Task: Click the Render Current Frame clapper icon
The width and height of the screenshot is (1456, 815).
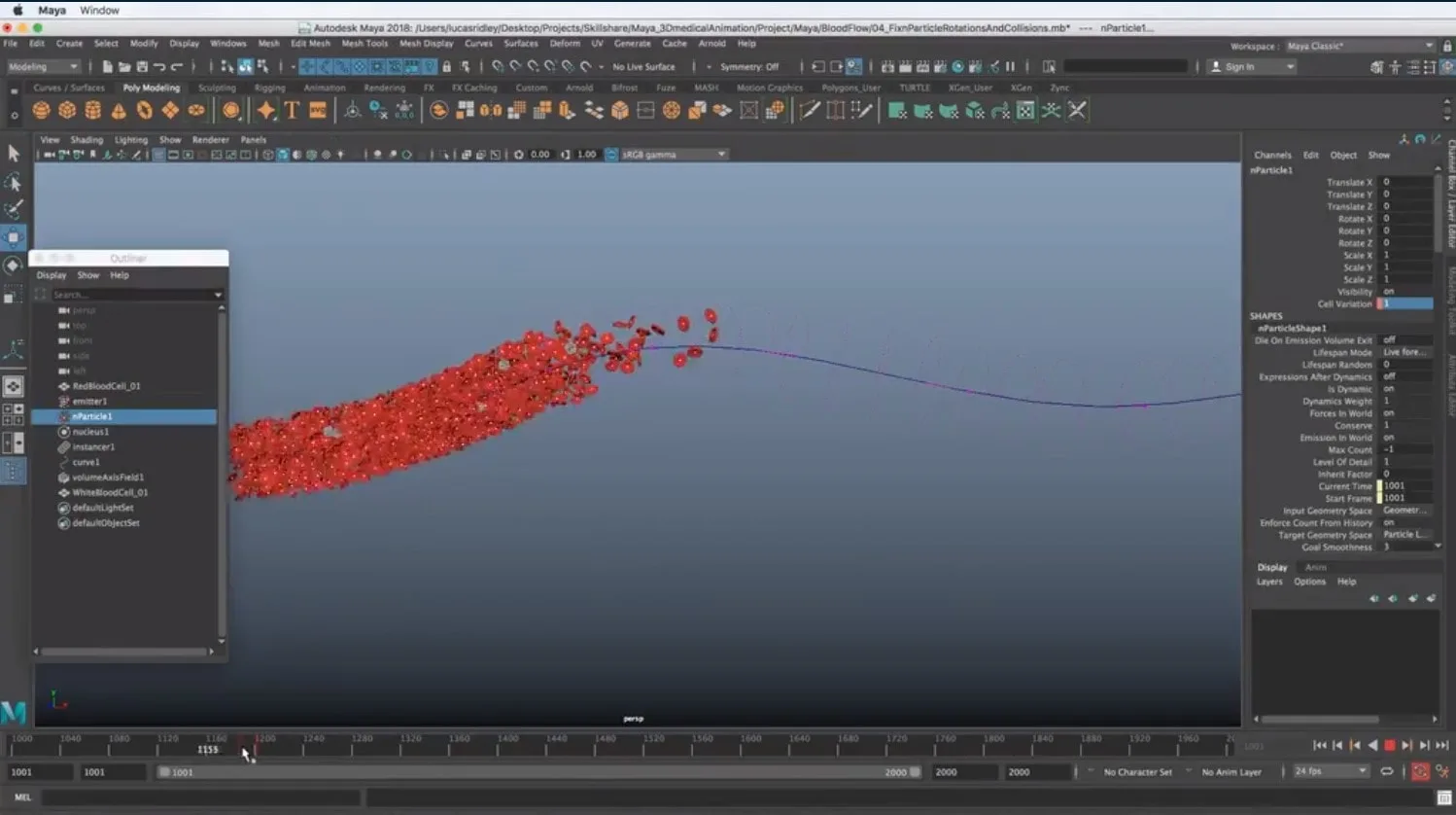Action: click(x=905, y=66)
